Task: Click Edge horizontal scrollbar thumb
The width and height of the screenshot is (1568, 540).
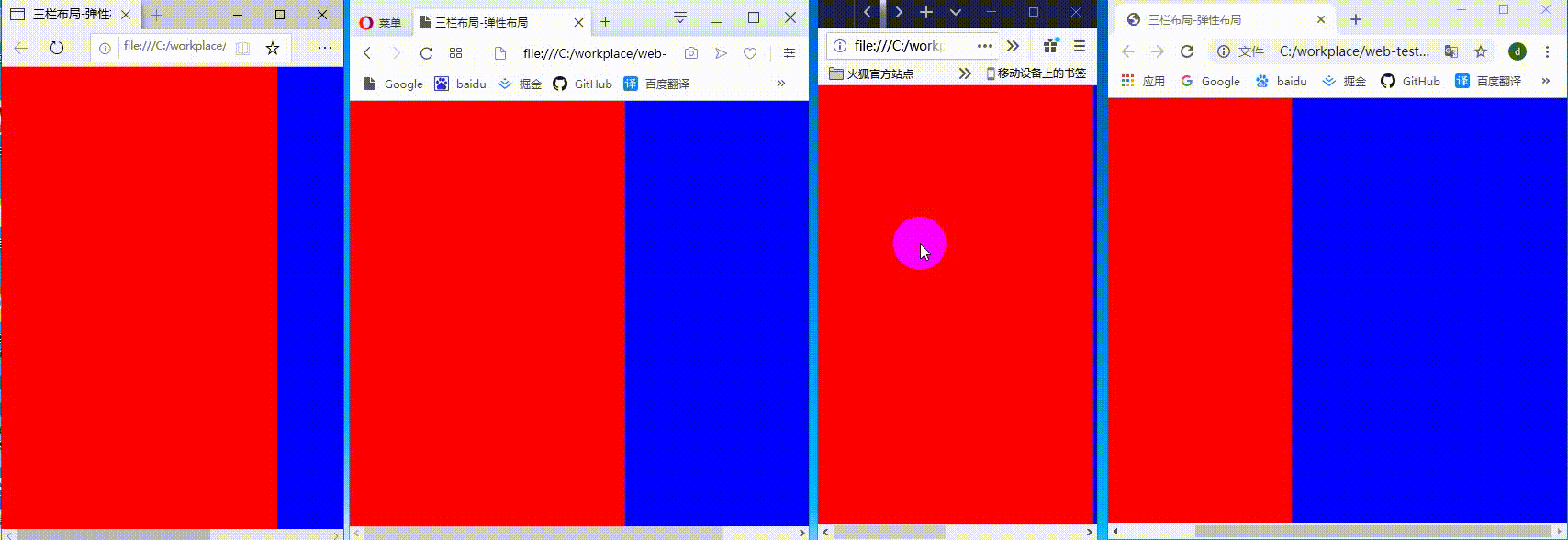Action: pyautogui.click(x=111, y=534)
